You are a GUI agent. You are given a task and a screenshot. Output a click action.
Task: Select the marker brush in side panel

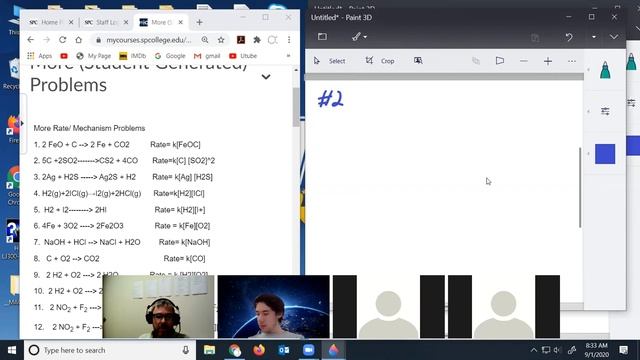(x=605, y=70)
